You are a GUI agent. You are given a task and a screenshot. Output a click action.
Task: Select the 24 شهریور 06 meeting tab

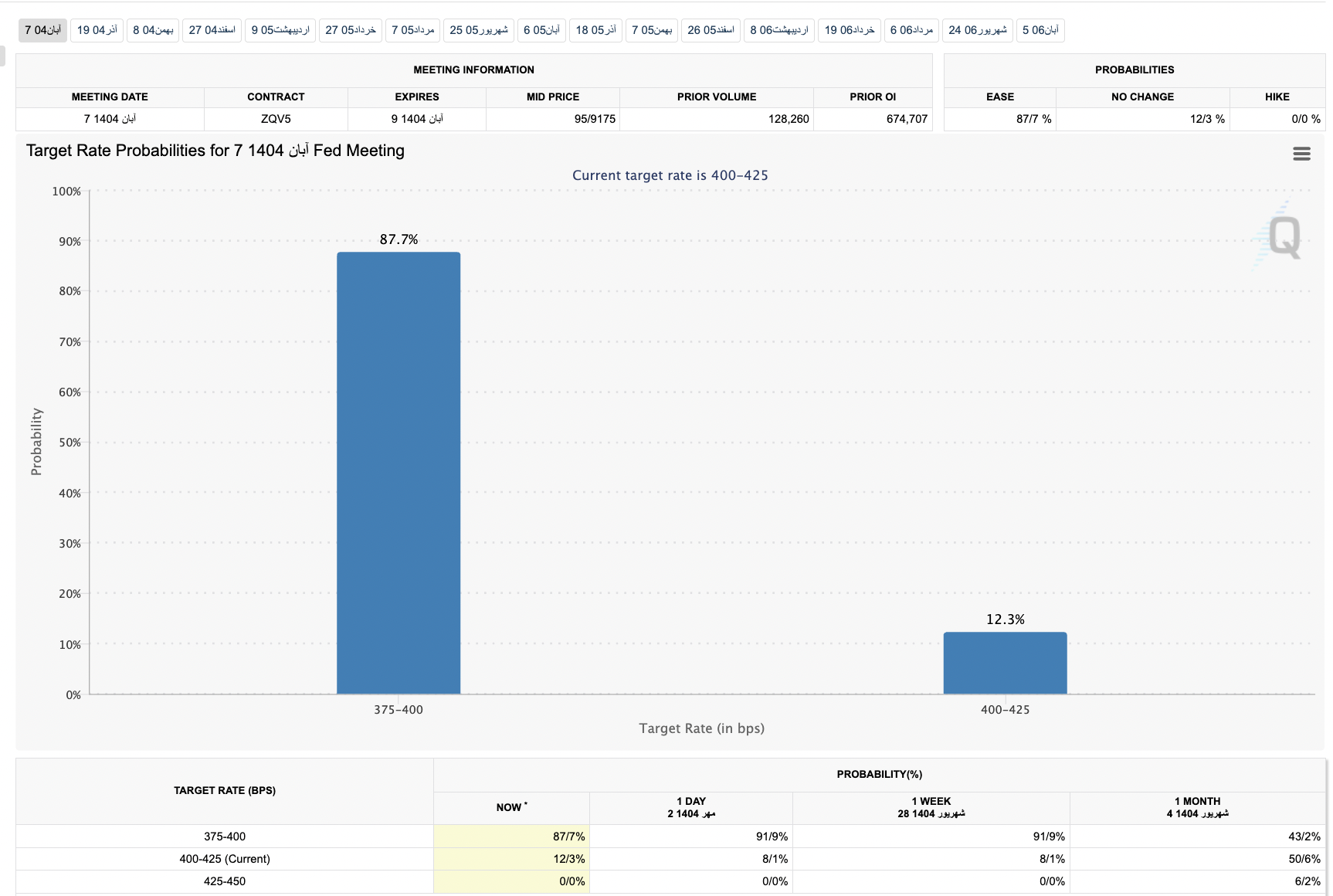tap(978, 30)
